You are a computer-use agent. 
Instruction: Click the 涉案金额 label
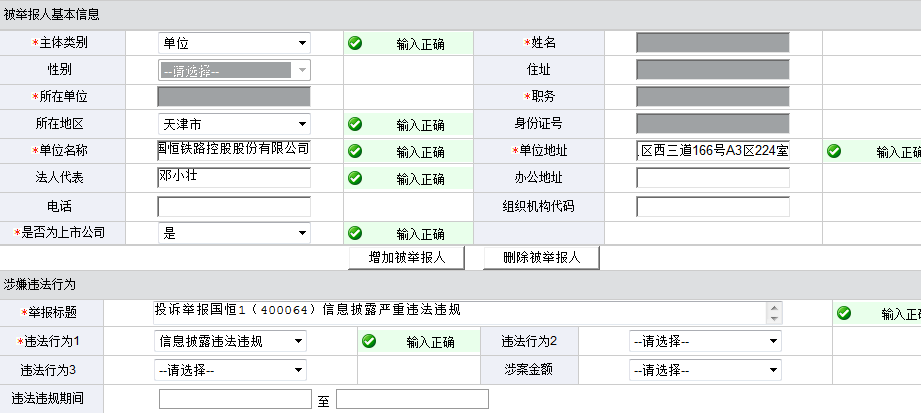pos(529,370)
